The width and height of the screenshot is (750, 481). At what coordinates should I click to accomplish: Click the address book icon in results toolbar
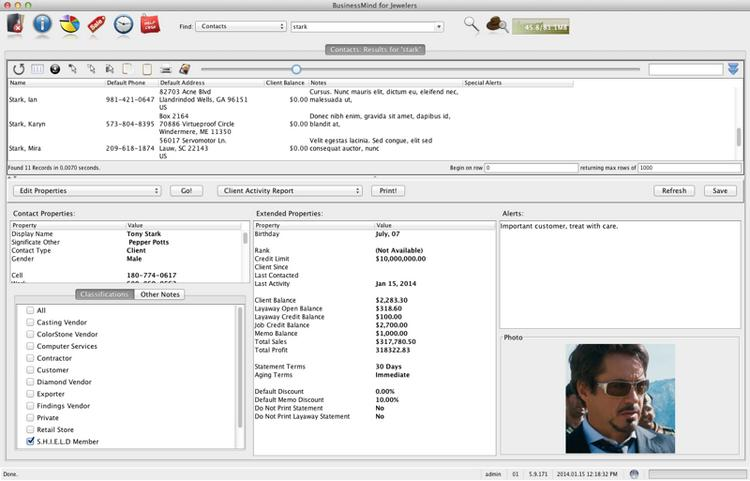click(185, 69)
